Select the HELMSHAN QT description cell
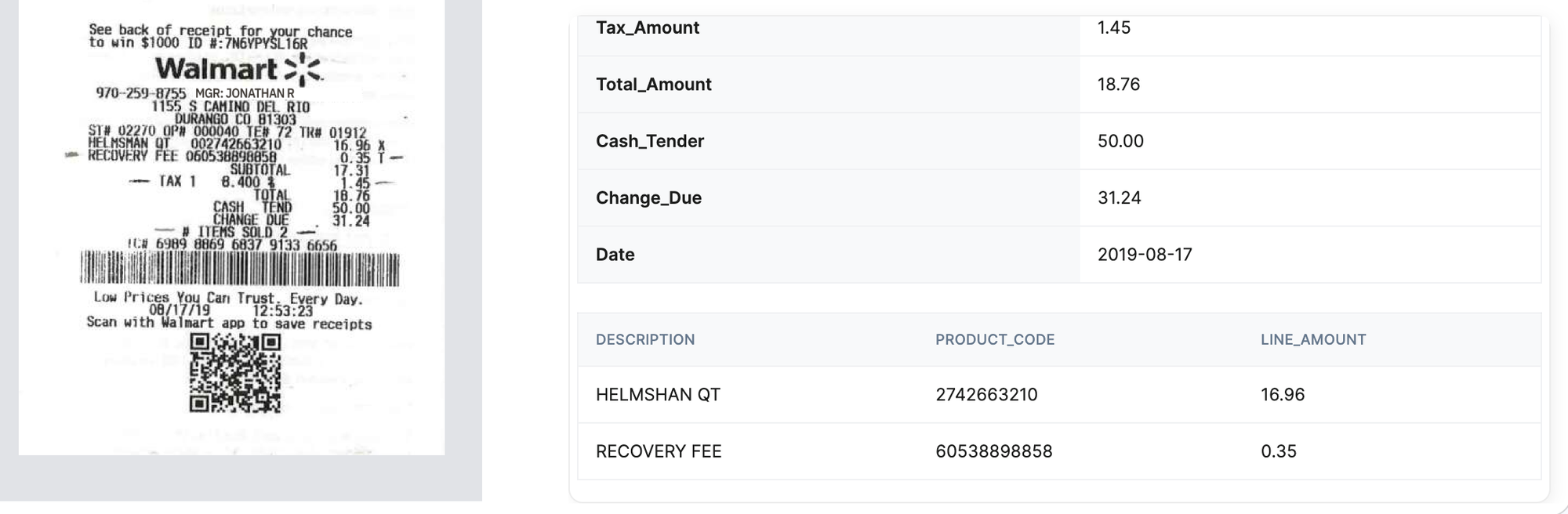Image resolution: width=1568 pixels, height=514 pixels. point(658,395)
